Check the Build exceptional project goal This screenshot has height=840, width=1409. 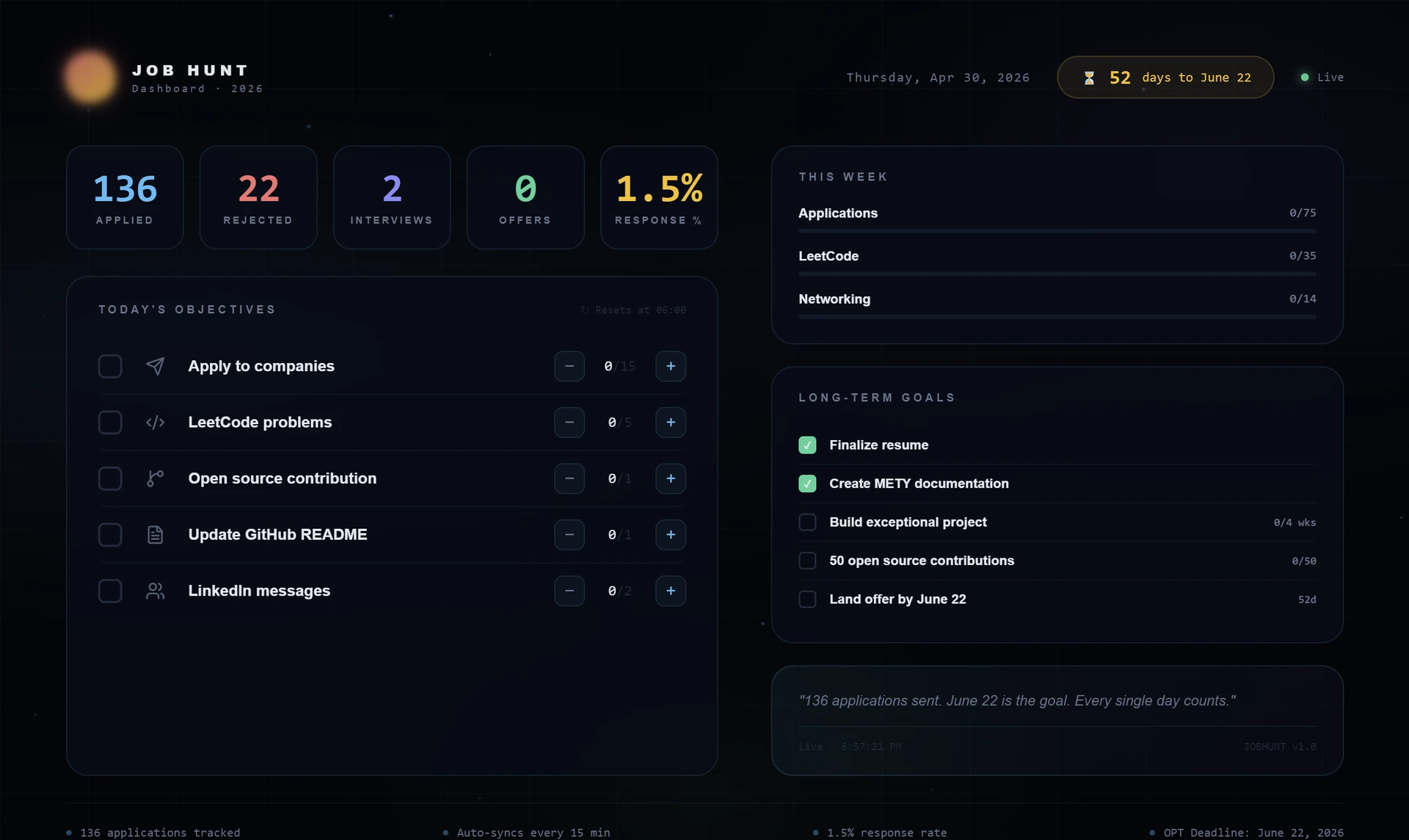807,522
